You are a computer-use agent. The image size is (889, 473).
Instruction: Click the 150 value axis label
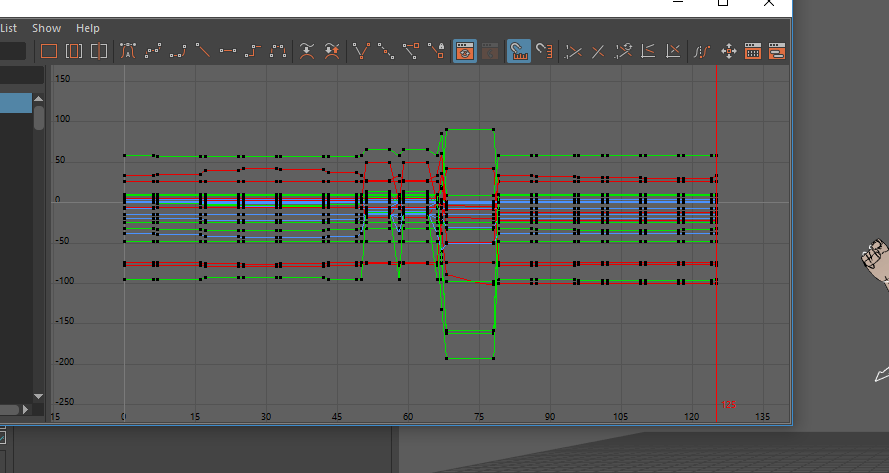[x=63, y=79]
